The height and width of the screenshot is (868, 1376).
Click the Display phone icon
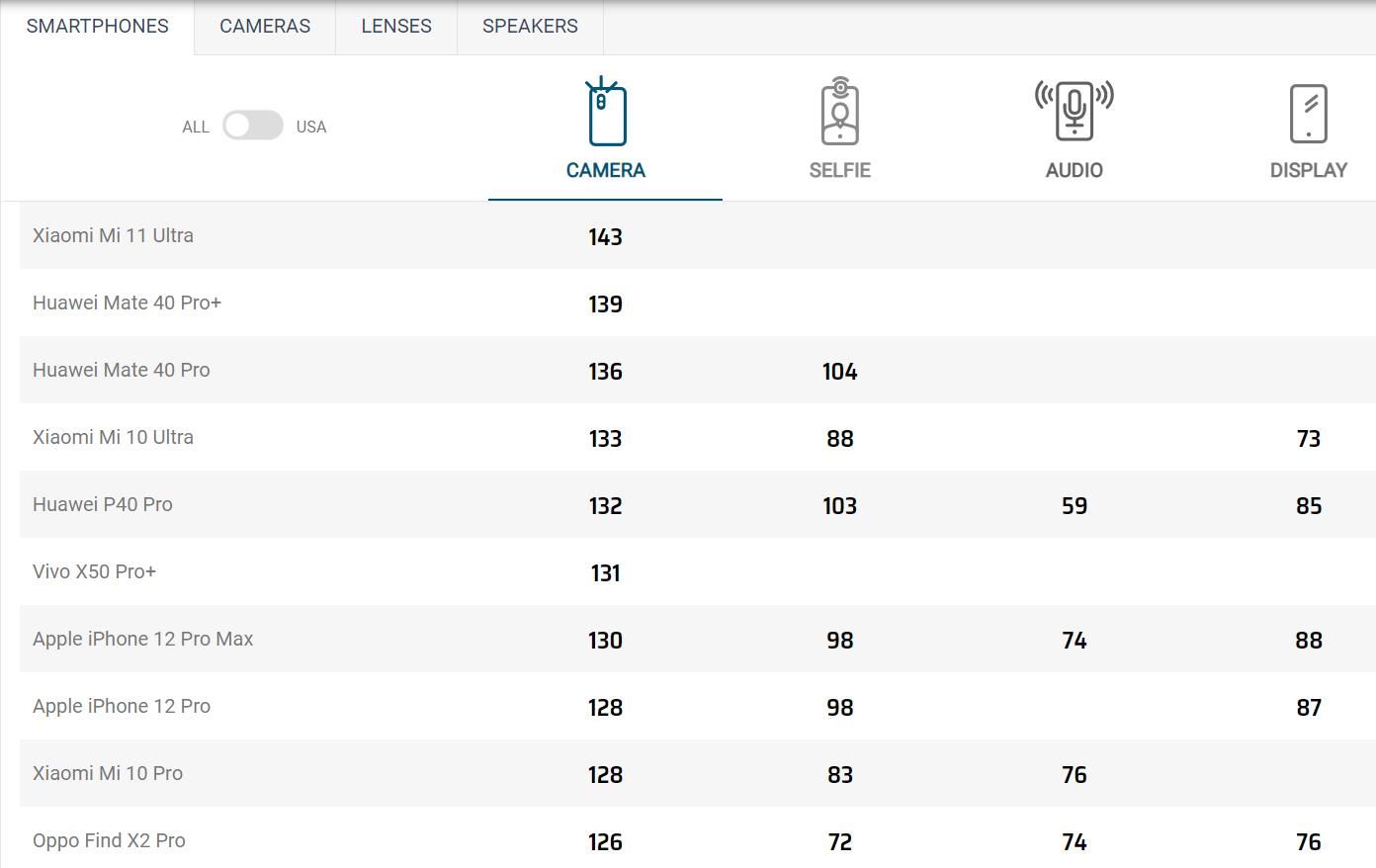click(x=1308, y=114)
